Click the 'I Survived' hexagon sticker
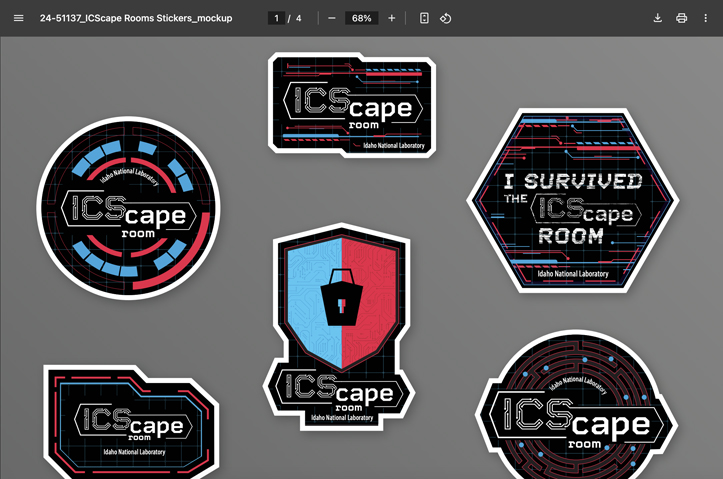 (x=573, y=201)
